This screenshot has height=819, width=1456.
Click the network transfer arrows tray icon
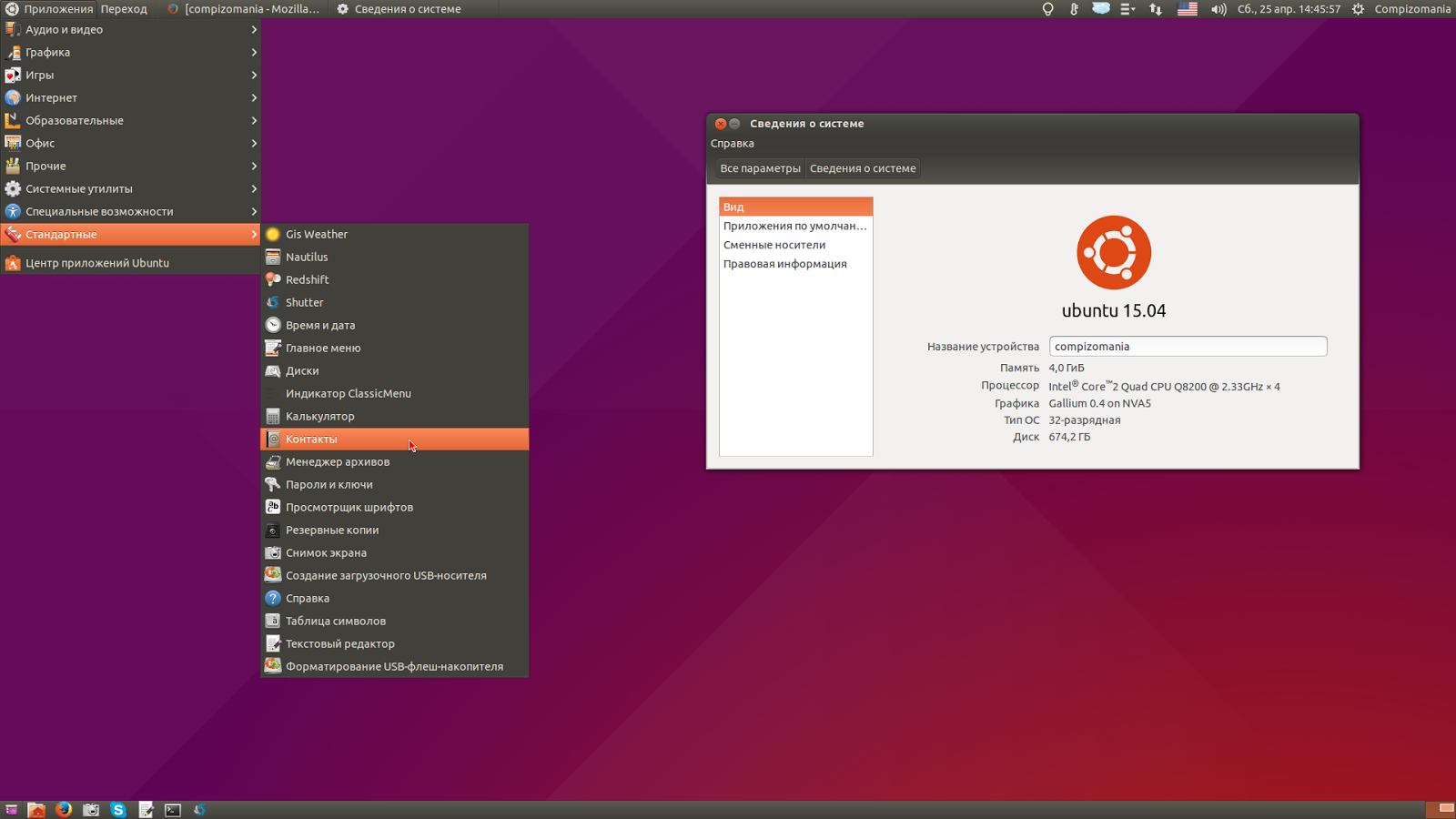click(x=1156, y=9)
